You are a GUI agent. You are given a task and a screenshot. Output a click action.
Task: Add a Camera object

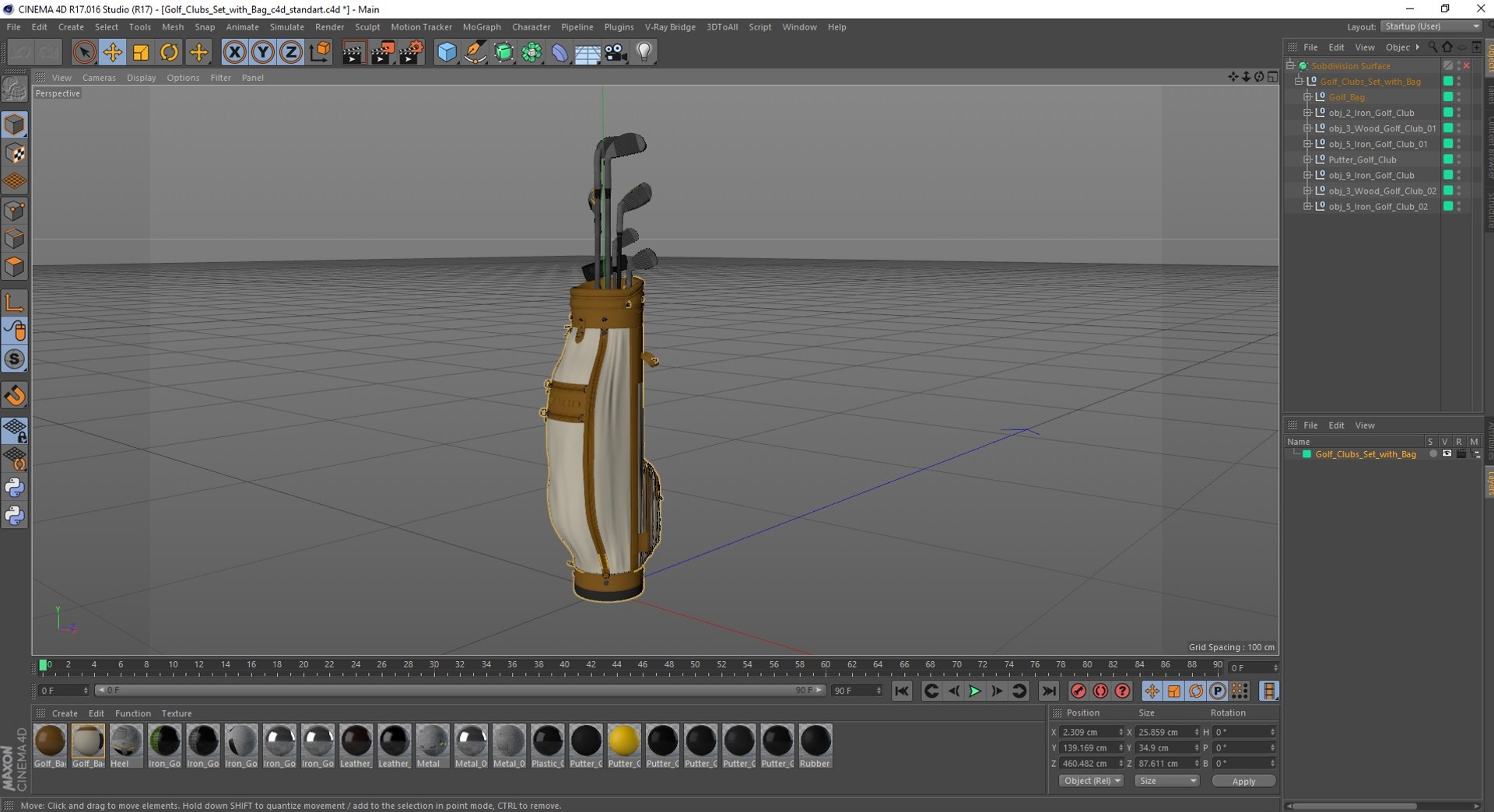(x=616, y=52)
